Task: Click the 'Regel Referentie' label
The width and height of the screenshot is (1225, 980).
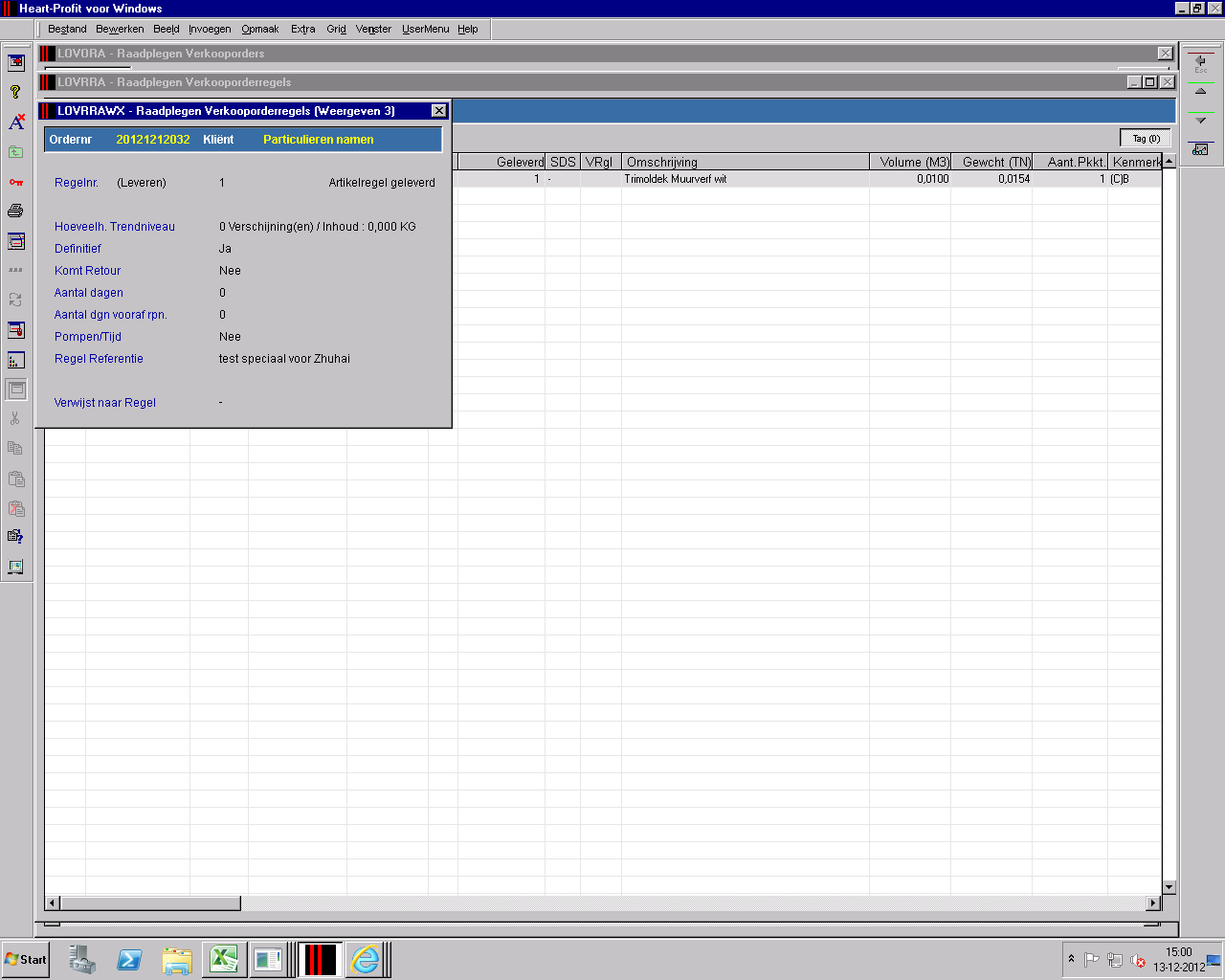Action: coord(99,359)
